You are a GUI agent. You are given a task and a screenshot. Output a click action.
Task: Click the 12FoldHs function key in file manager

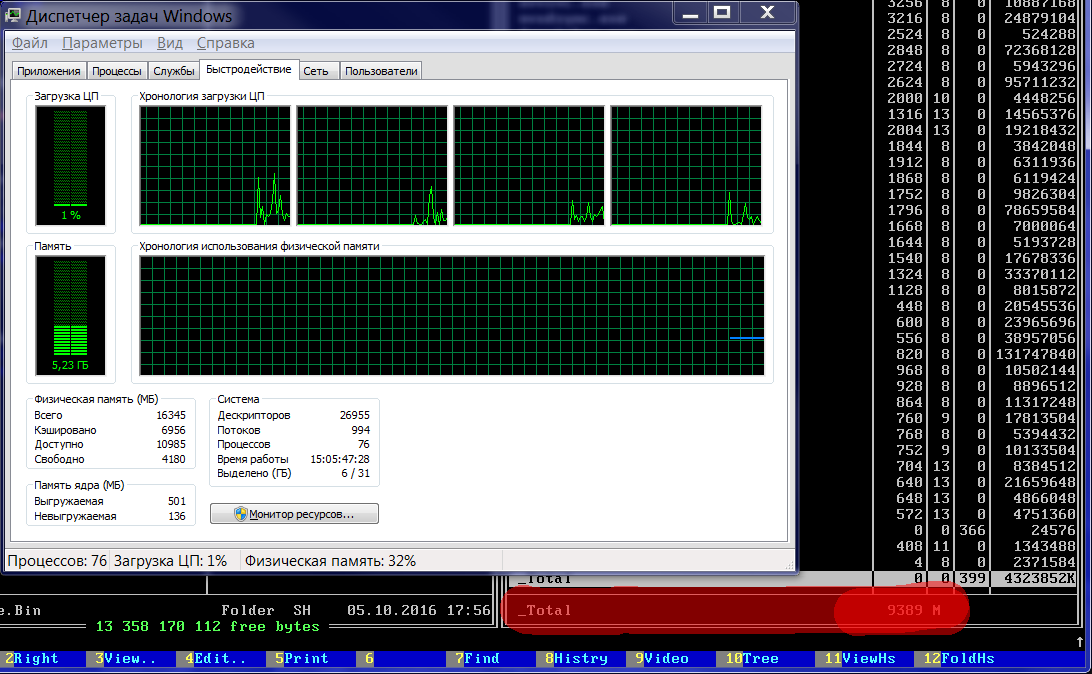tap(959, 659)
